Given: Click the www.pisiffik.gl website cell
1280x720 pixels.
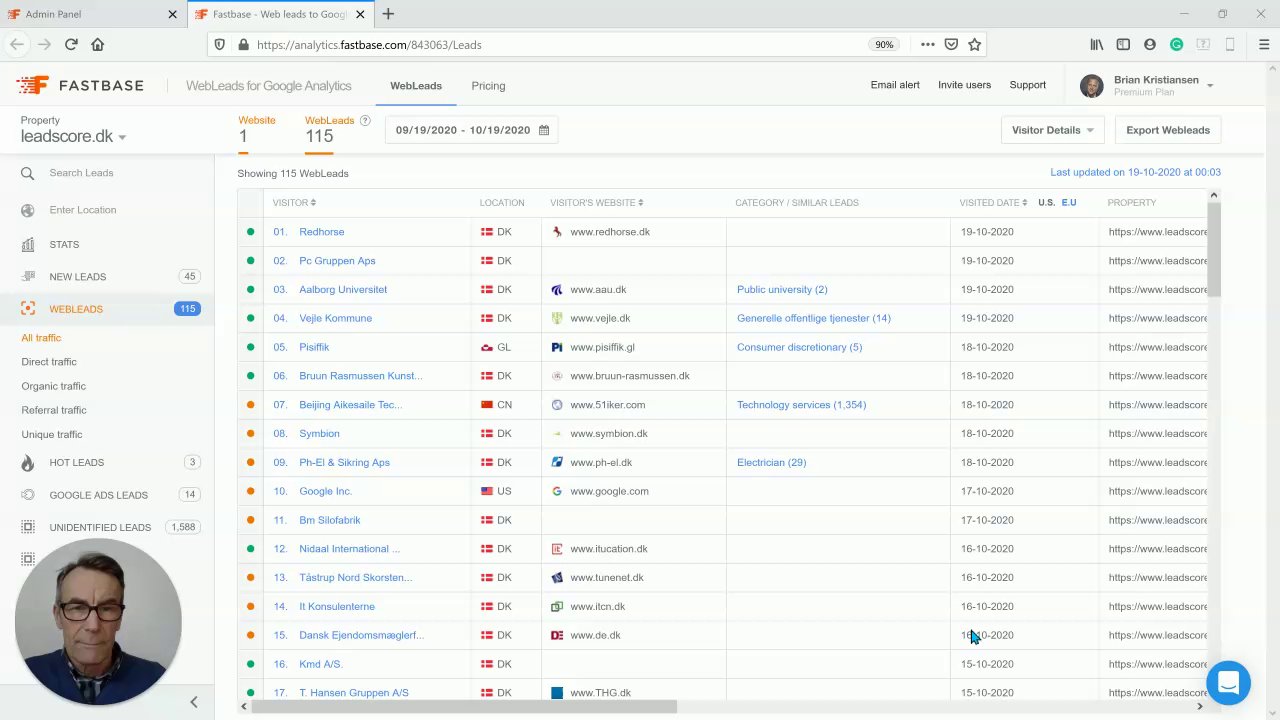Looking at the screenshot, I should point(602,348).
